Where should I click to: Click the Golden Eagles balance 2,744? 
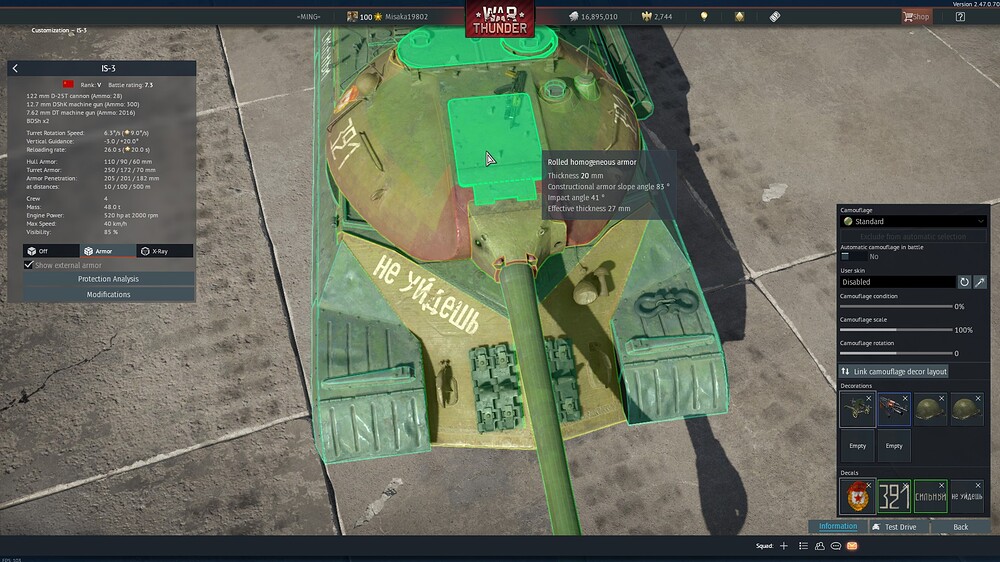[x=657, y=17]
